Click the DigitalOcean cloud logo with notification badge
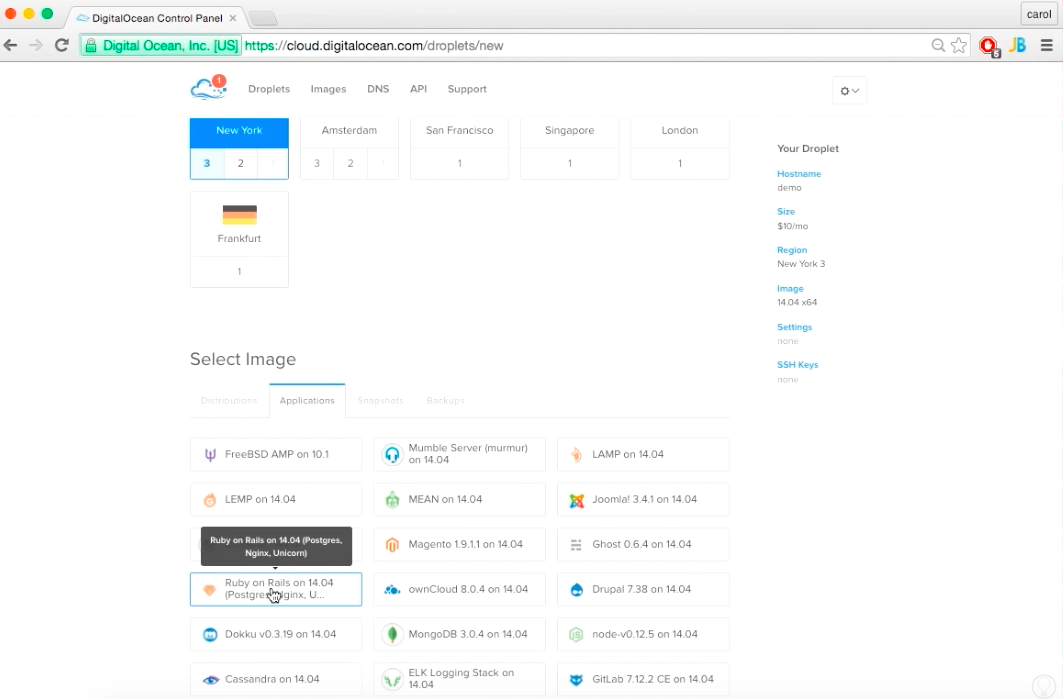Image resolution: width=1063 pixels, height=699 pixels. 208,88
